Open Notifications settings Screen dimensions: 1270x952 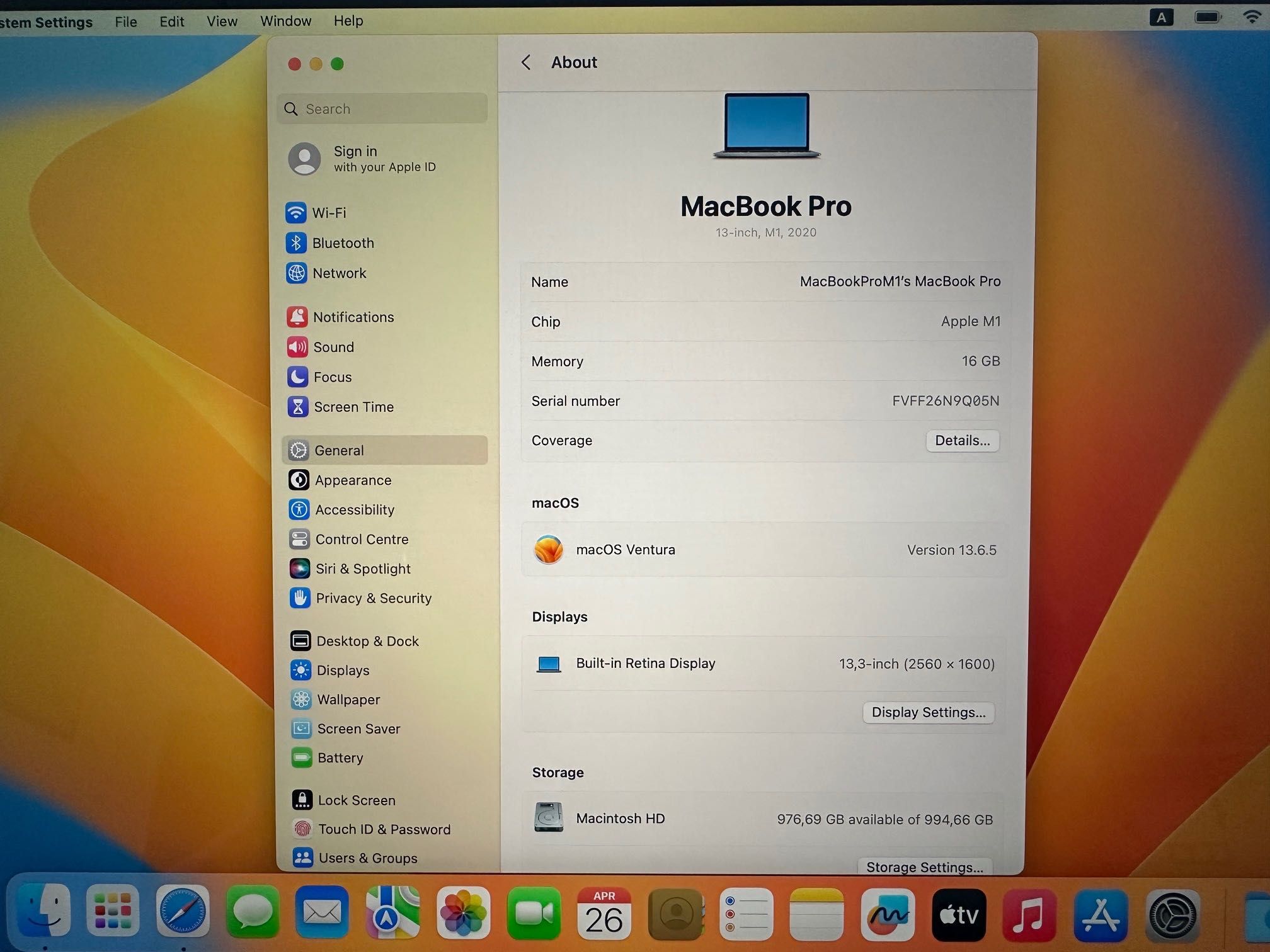[355, 316]
